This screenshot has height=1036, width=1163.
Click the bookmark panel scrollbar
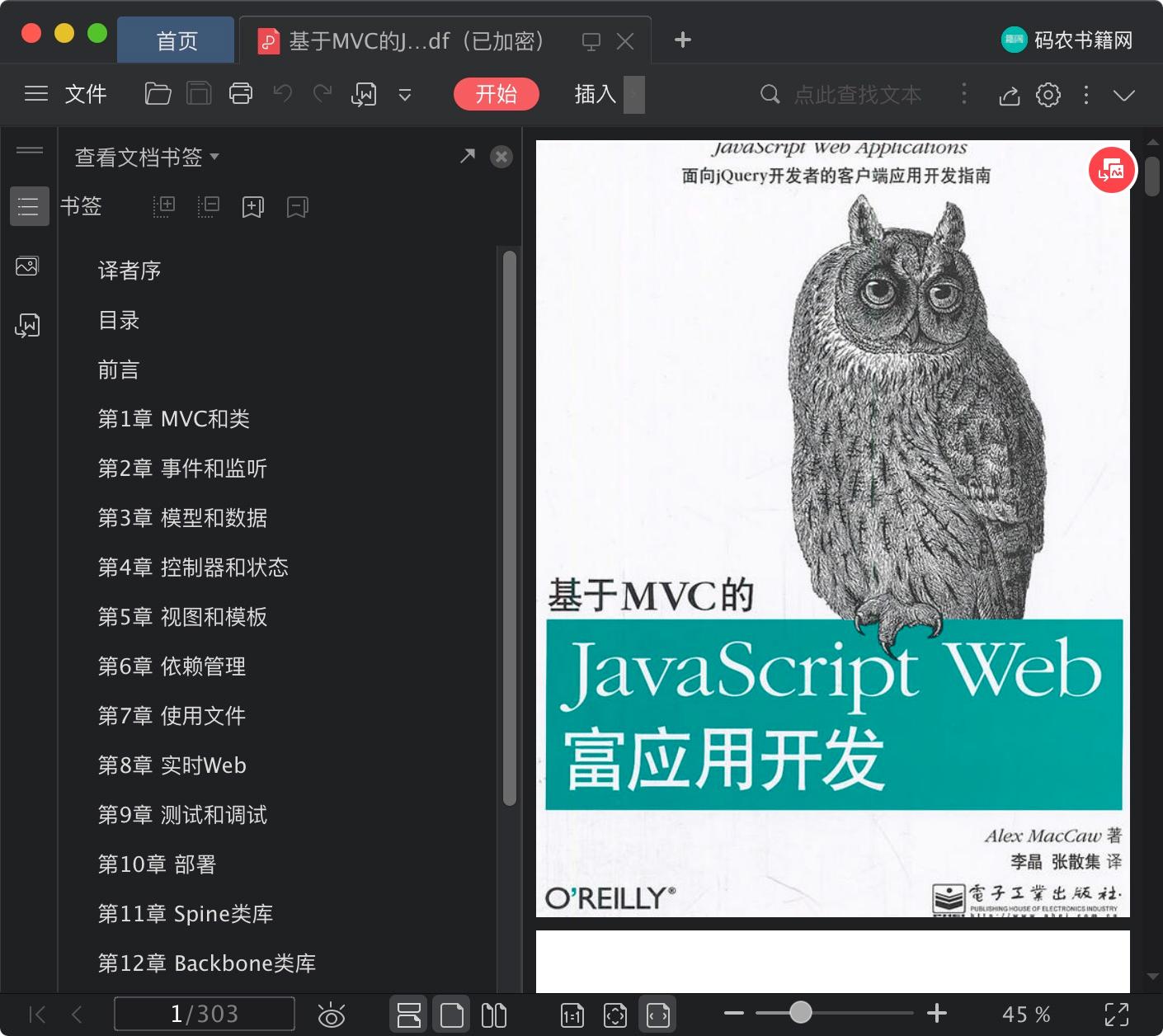(x=510, y=528)
